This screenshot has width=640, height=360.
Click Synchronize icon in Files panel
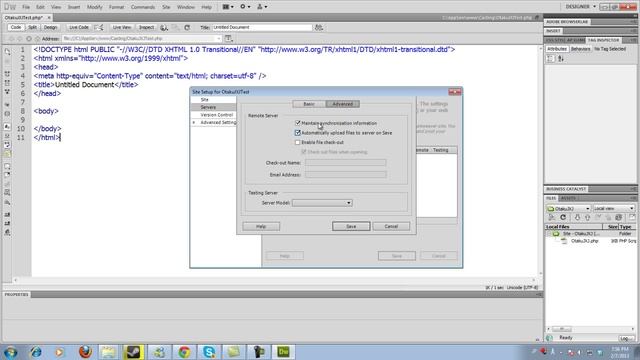[619, 218]
